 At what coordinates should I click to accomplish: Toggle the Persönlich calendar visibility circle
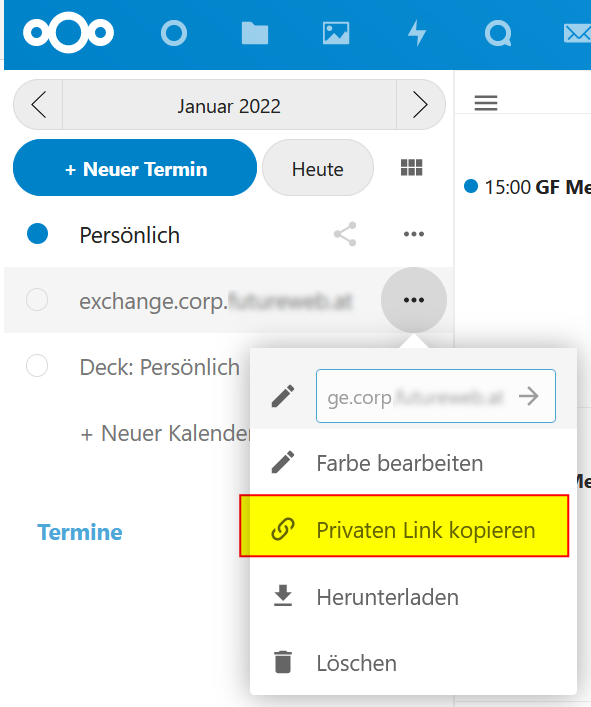pos(37,234)
